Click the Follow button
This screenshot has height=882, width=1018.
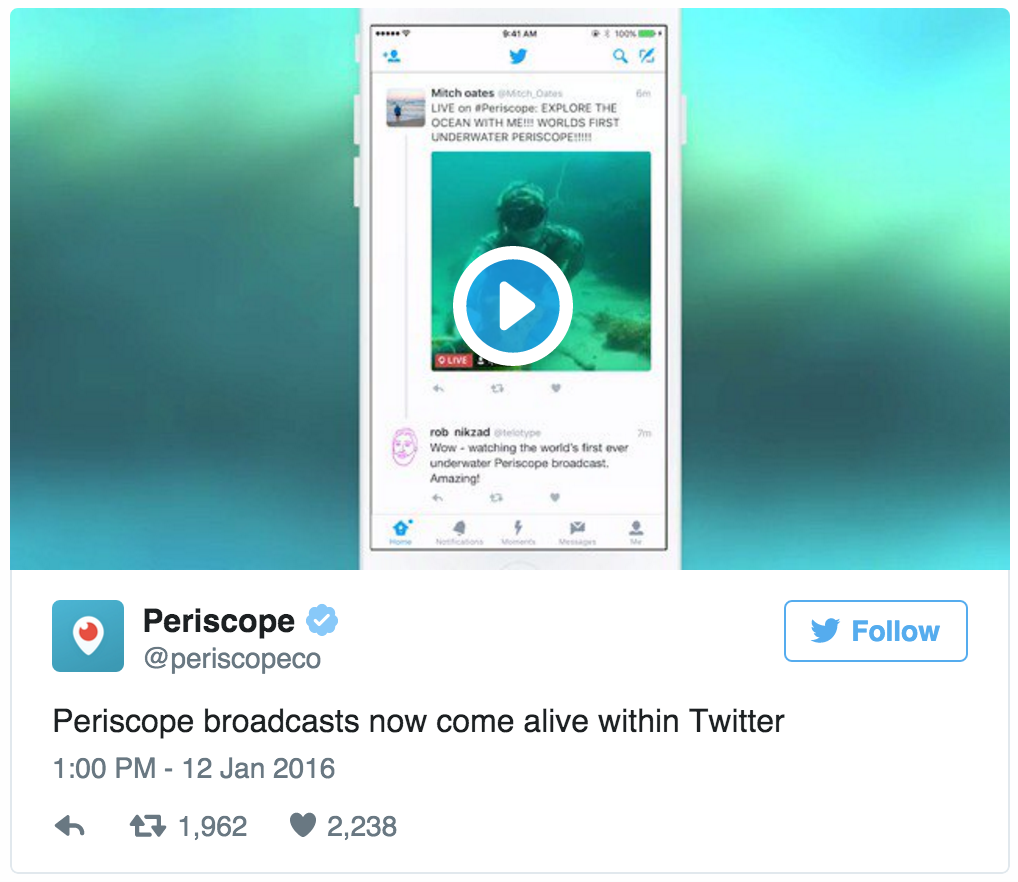tap(875, 631)
